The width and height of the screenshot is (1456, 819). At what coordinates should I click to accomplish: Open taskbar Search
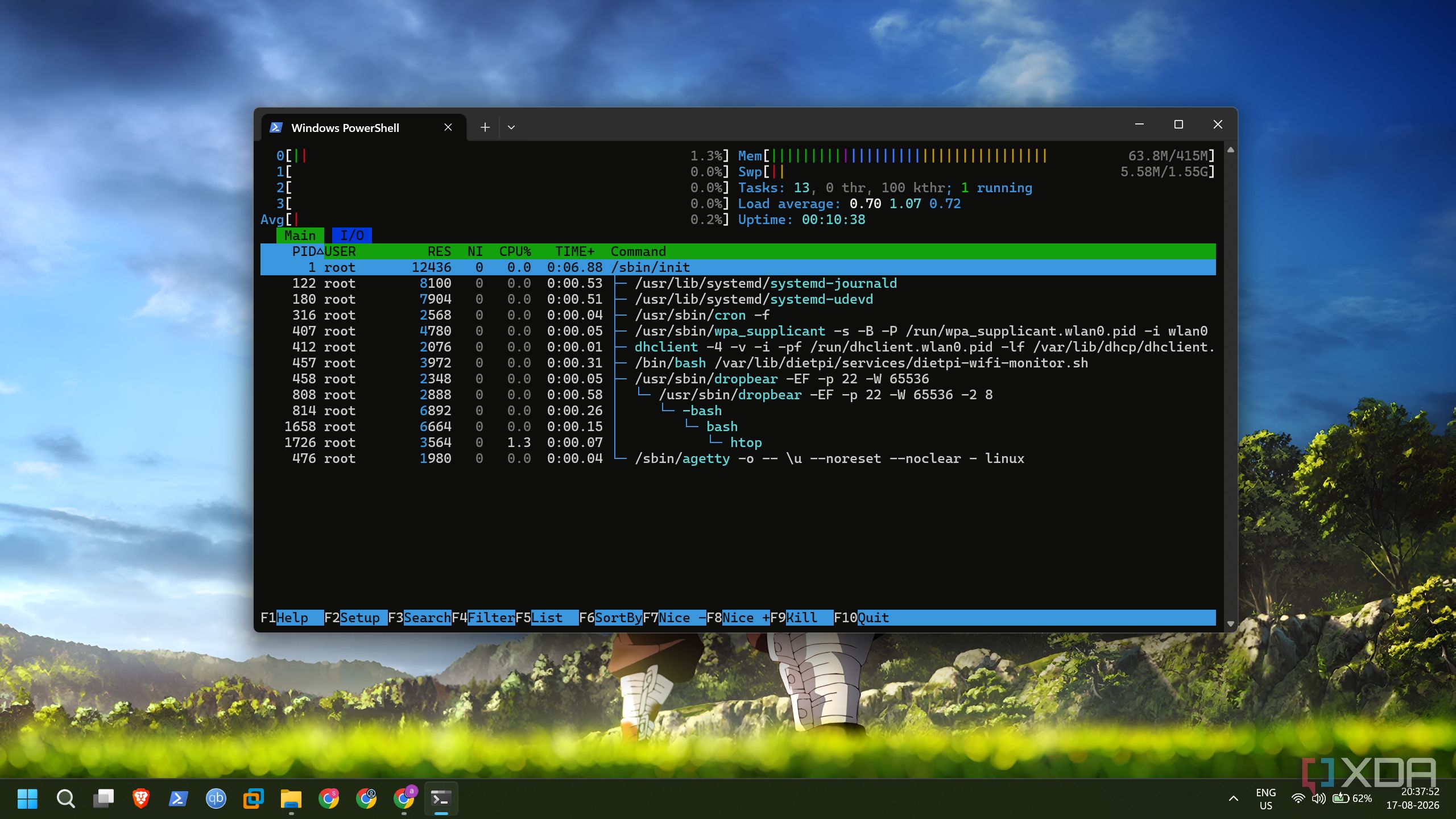(x=65, y=799)
